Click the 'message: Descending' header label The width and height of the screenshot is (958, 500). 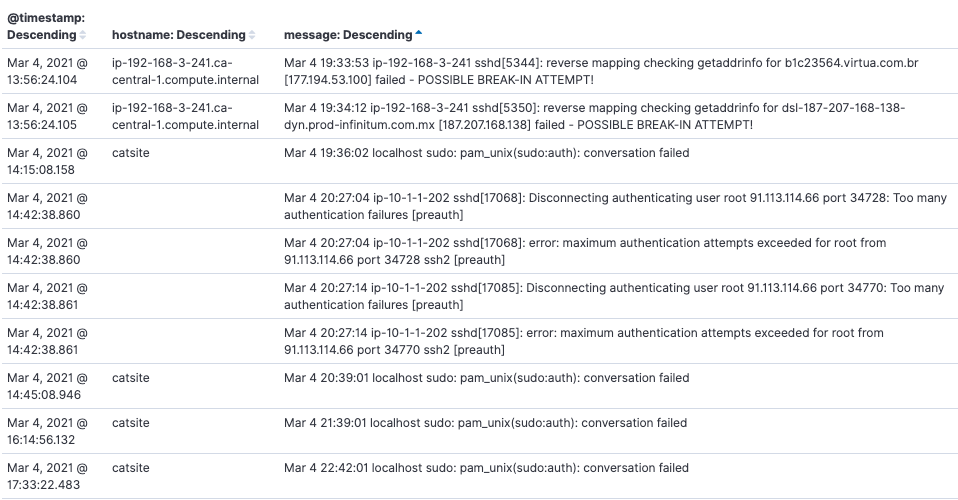347,35
